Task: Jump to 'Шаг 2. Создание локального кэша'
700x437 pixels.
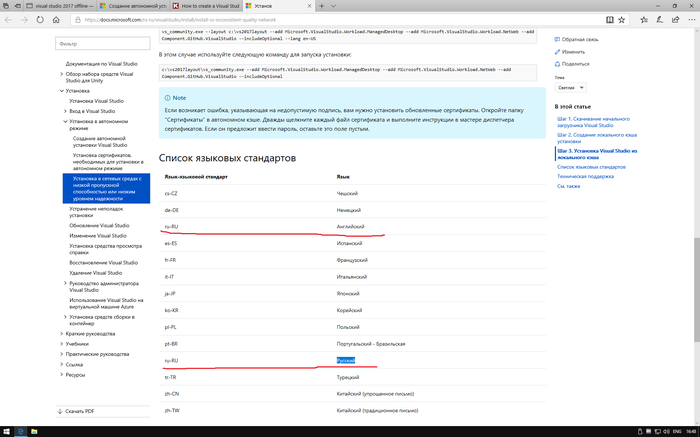Action: [597, 138]
